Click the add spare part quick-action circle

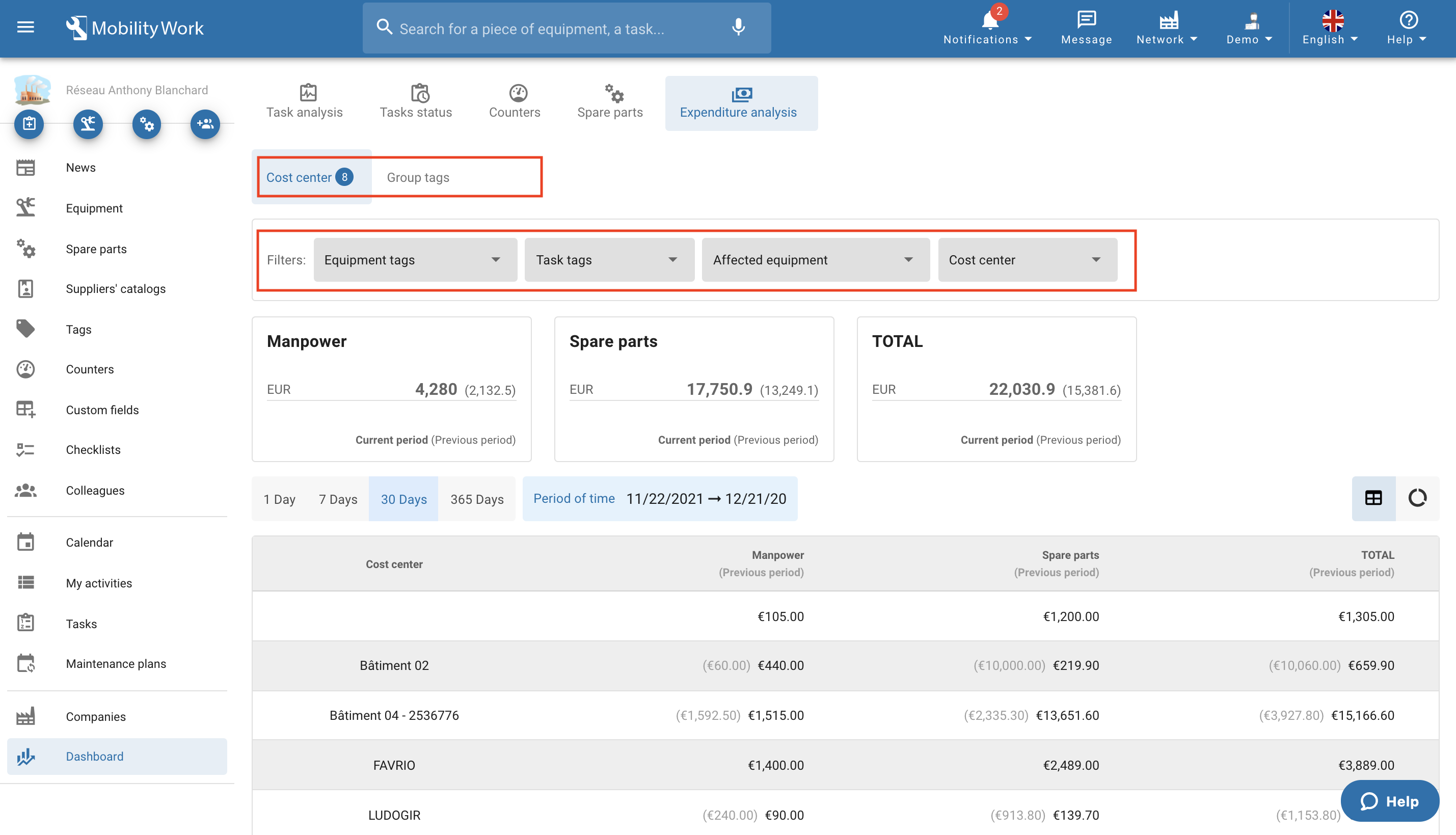pyautogui.click(x=147, y=124)
